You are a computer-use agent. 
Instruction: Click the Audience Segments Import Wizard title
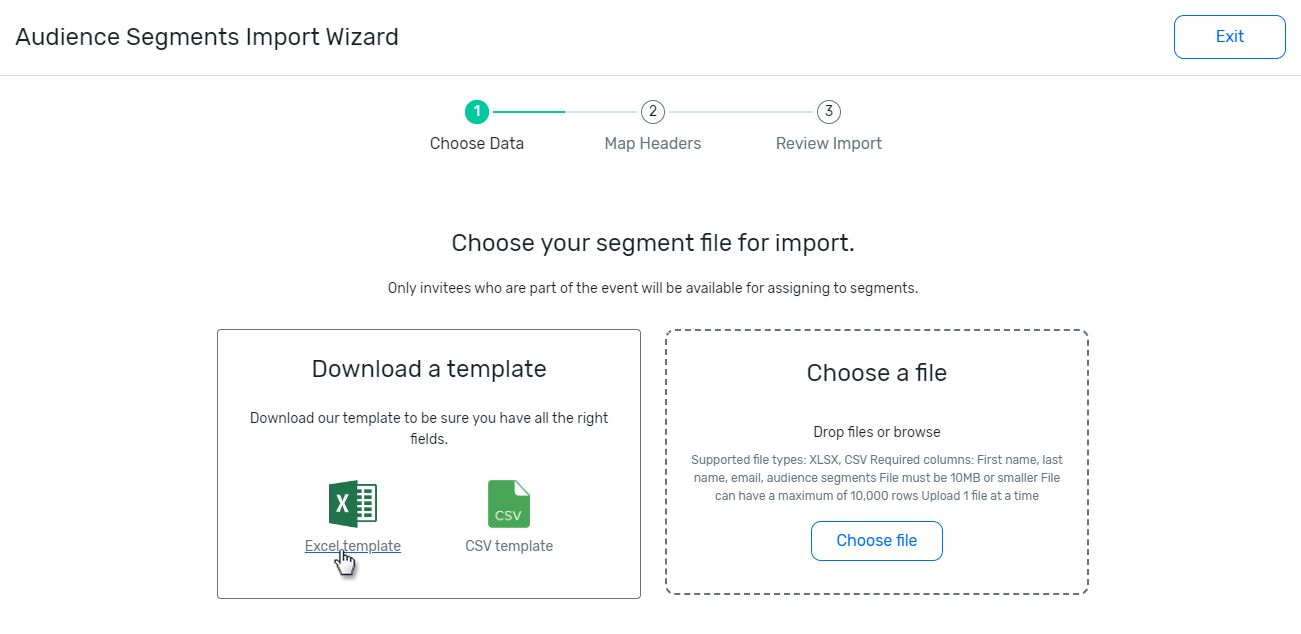[x=207, y=37]
